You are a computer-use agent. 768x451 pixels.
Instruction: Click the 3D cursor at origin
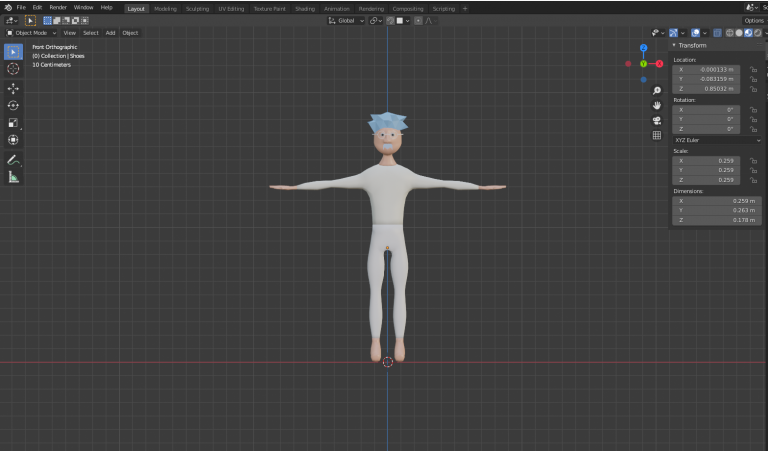(387, 362)
